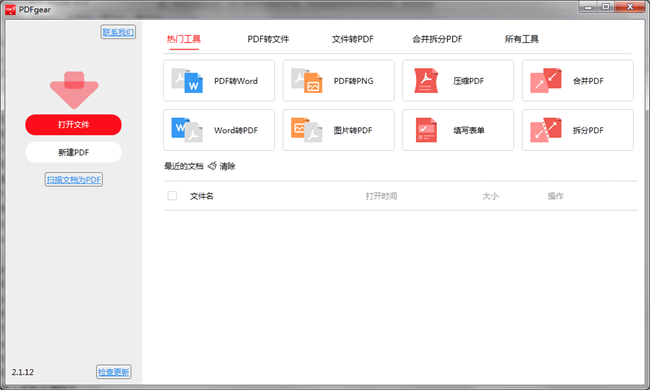Click 清除 to clear recent documents
Screen dimensions: 650x390
227,166
